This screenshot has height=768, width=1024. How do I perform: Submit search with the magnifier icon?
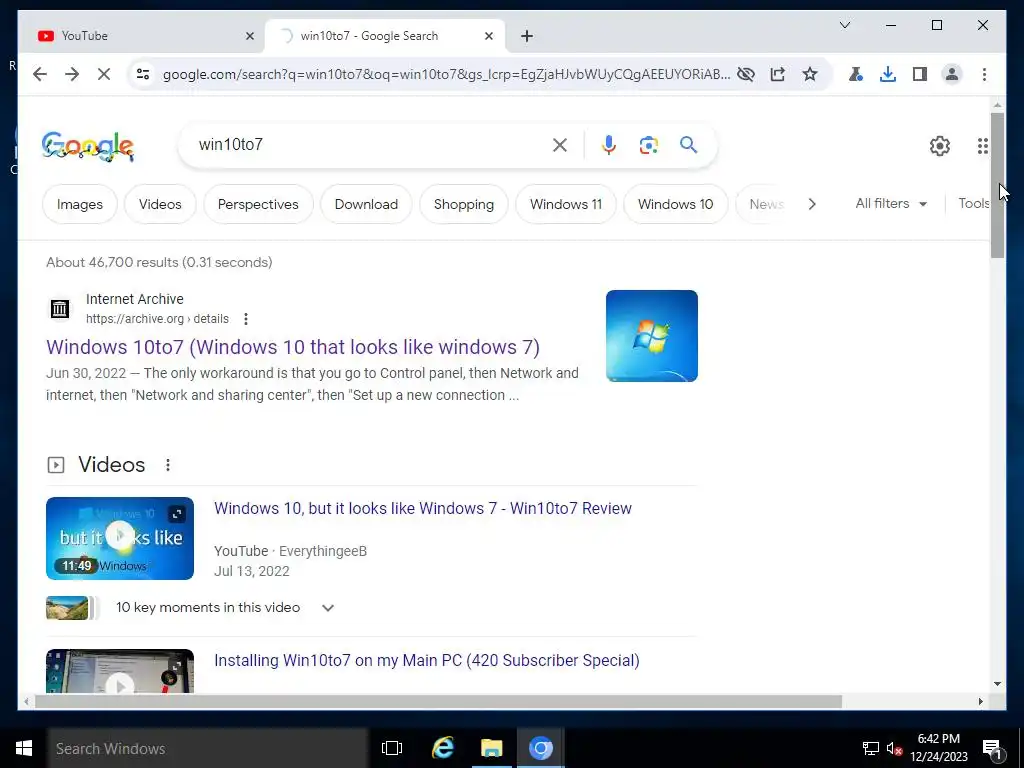(x=688, y=145)
